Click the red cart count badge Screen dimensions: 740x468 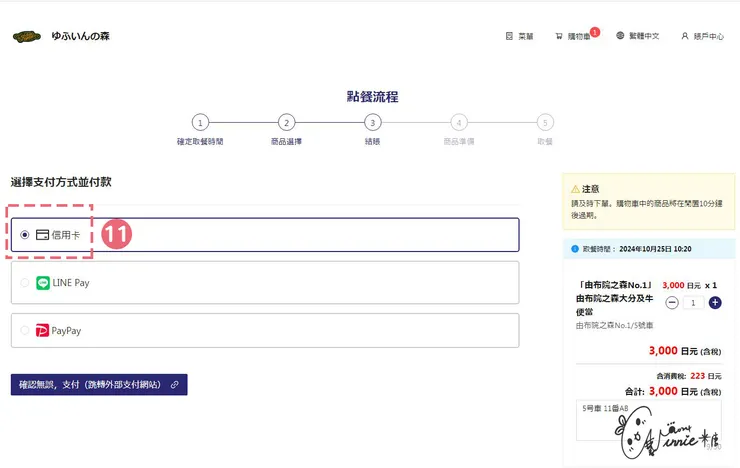pos(595,32)
